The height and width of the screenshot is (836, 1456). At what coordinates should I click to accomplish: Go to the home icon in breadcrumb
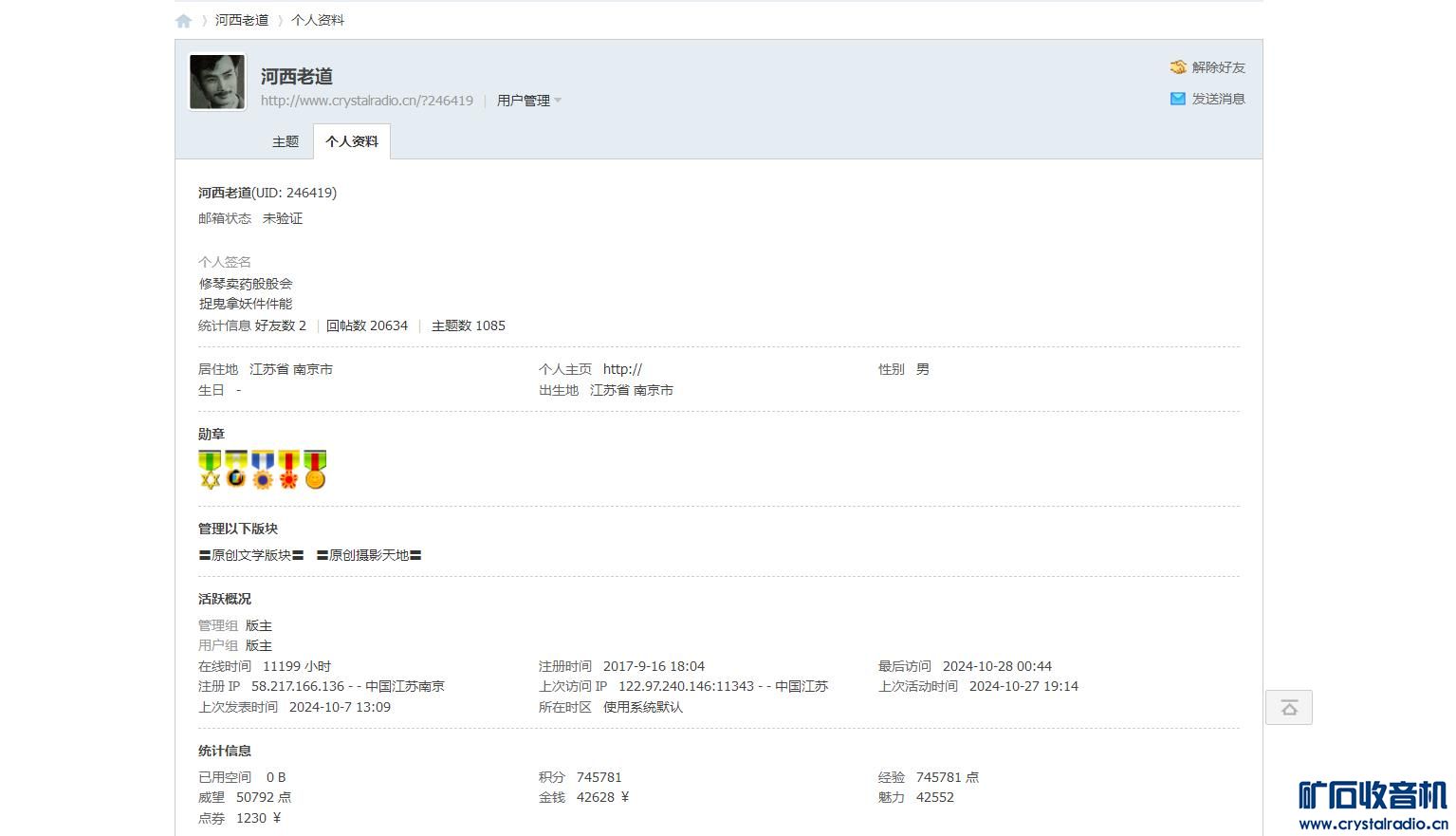point(184,21)
